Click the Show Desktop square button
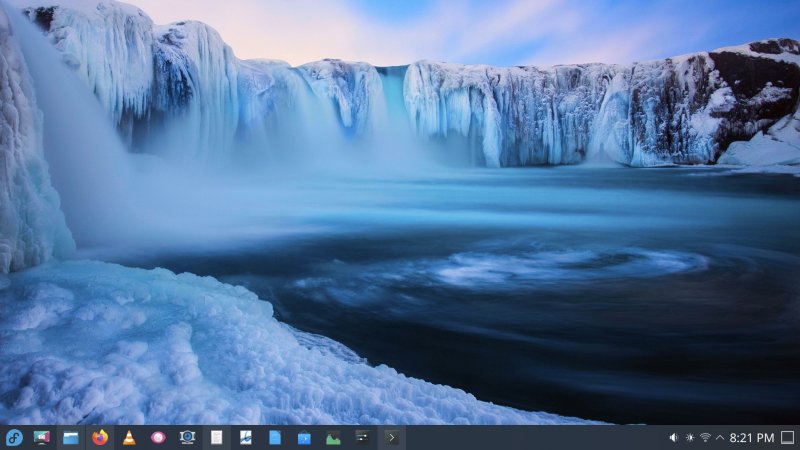The image size is (800, 450). pyautogui.click(x=788, y=437)
